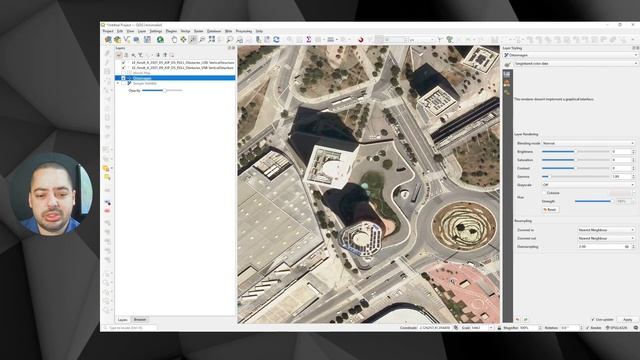This screenshot has width=640, height=360.
Task: Click the lock scale icon in status bar
Action: [x=499, y=328]
